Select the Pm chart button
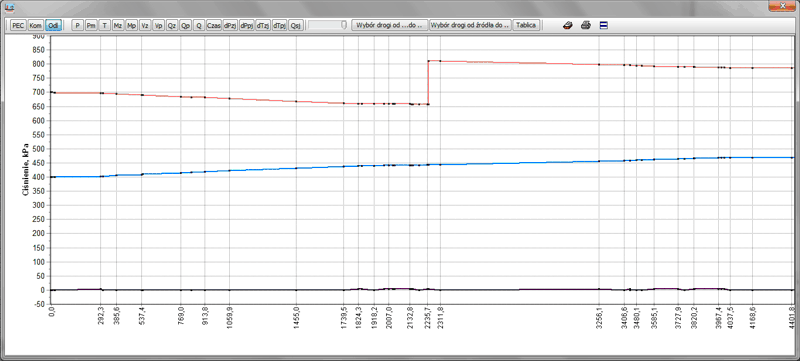The height and width of the screenshot is (361, 800). pyautogui.click(x=91, y=25)
